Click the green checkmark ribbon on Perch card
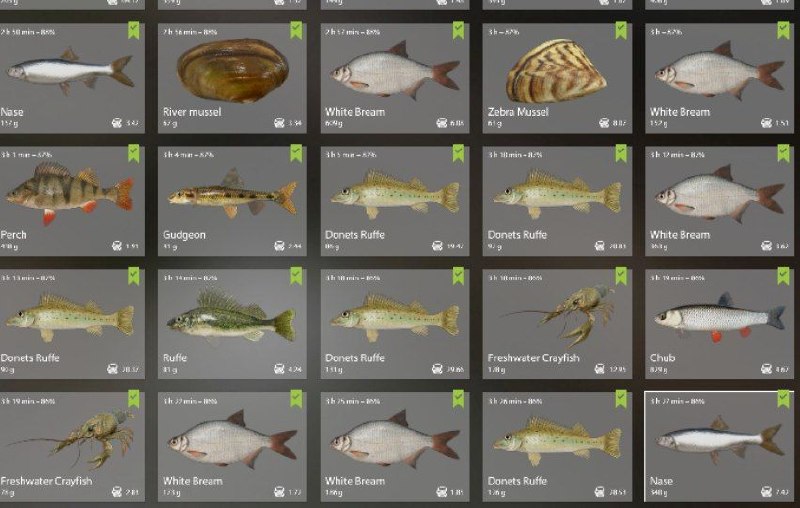The image size is (800, 508). click(134, 154)
